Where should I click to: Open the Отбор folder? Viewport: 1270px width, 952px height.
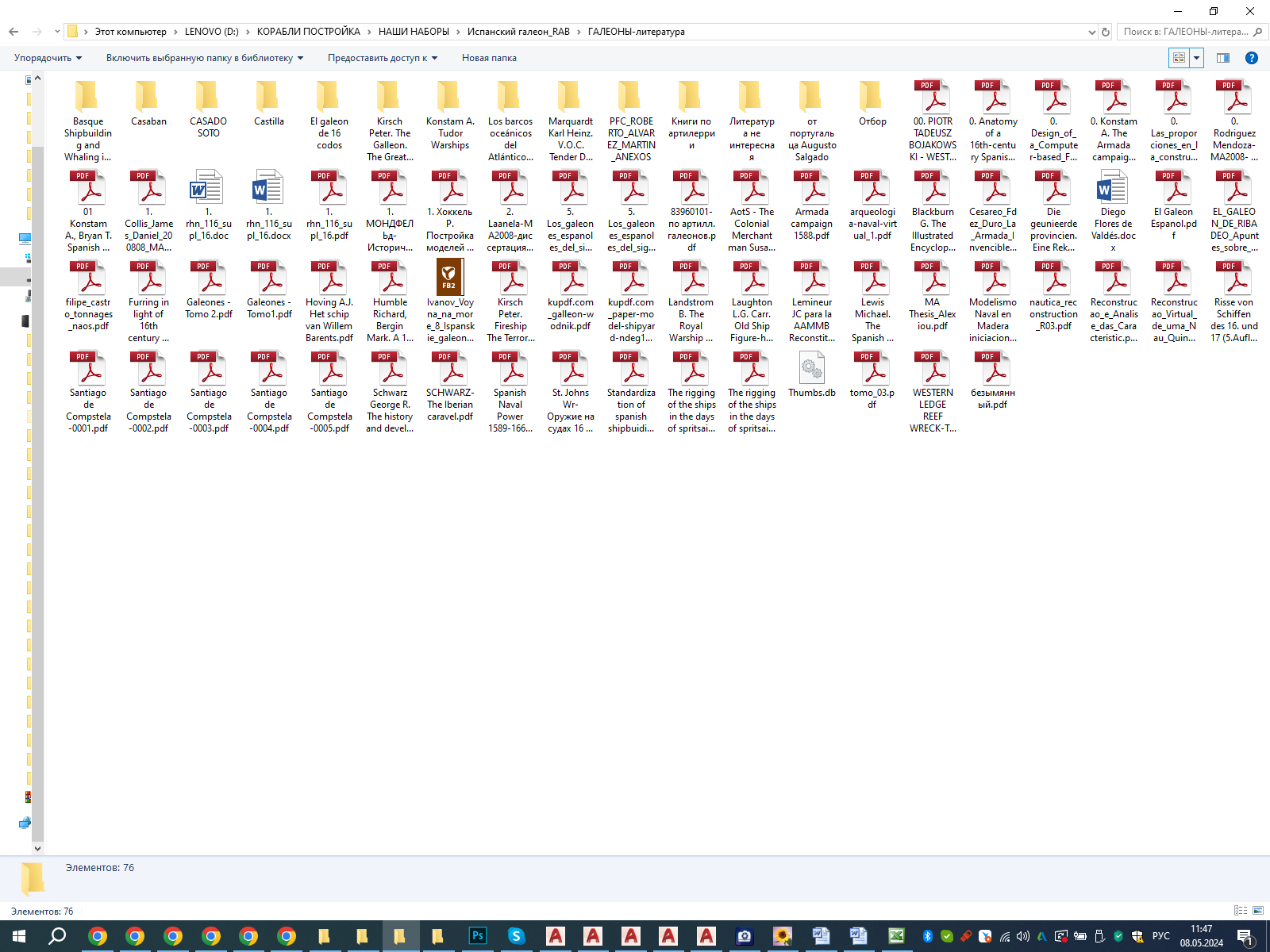[x=872, y=103]
